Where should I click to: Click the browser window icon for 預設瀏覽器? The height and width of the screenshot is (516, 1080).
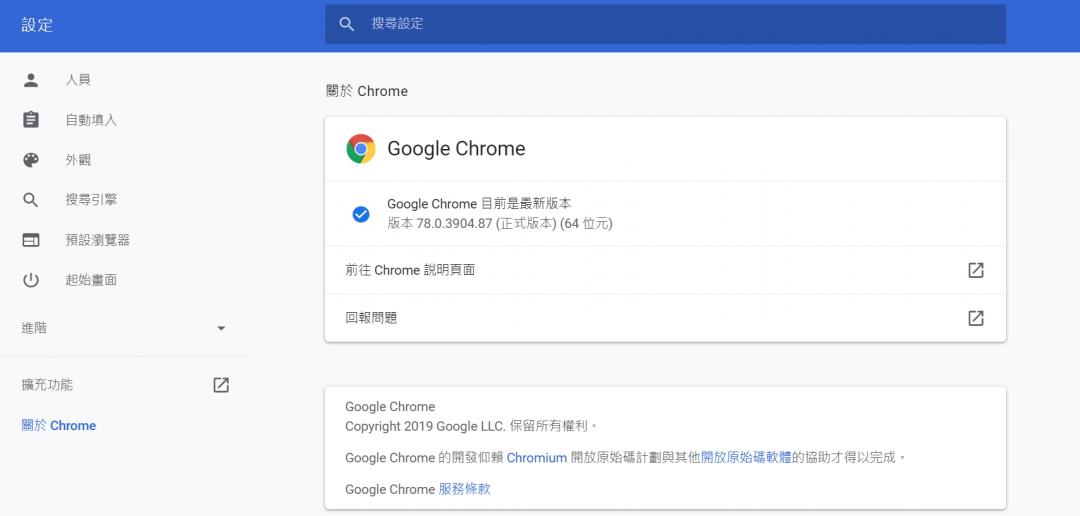point(31,240)
